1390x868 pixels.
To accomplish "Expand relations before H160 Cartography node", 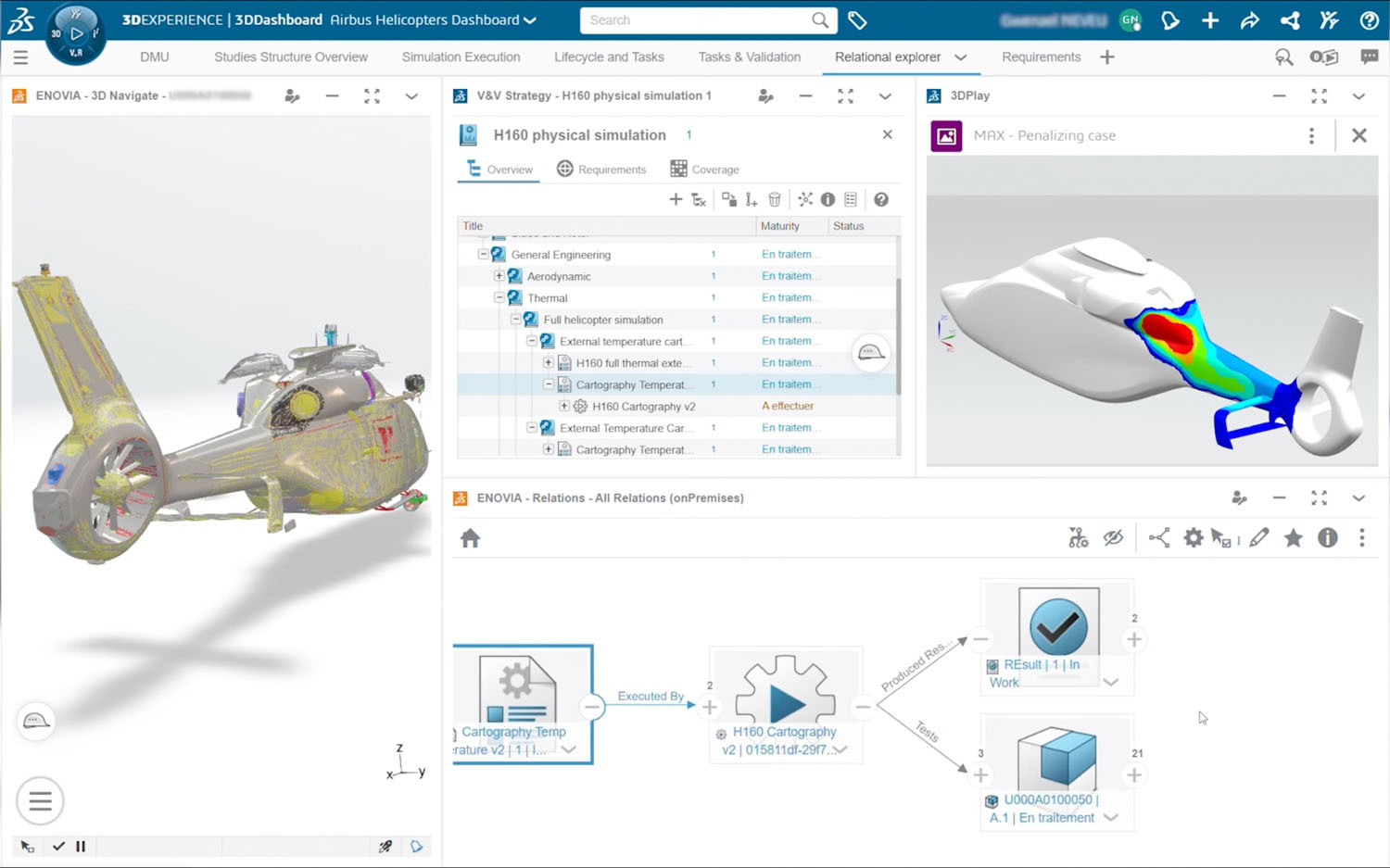I will (710, 707).
